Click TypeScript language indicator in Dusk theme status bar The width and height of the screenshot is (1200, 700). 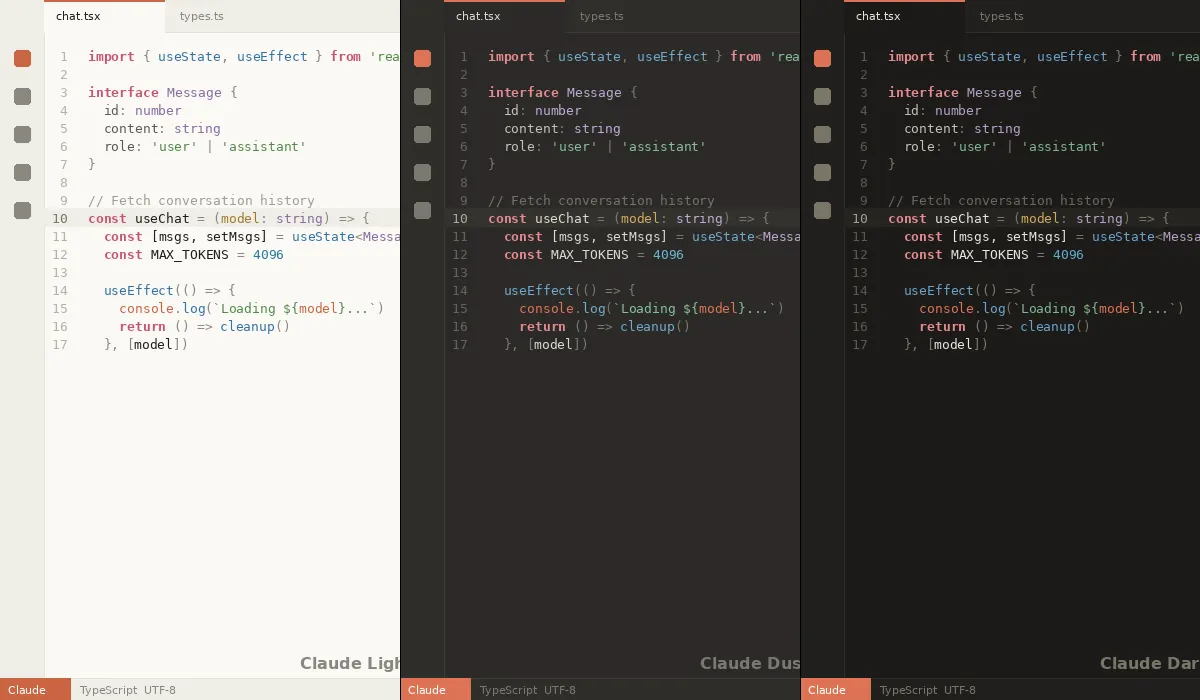(x=508, y=690)
